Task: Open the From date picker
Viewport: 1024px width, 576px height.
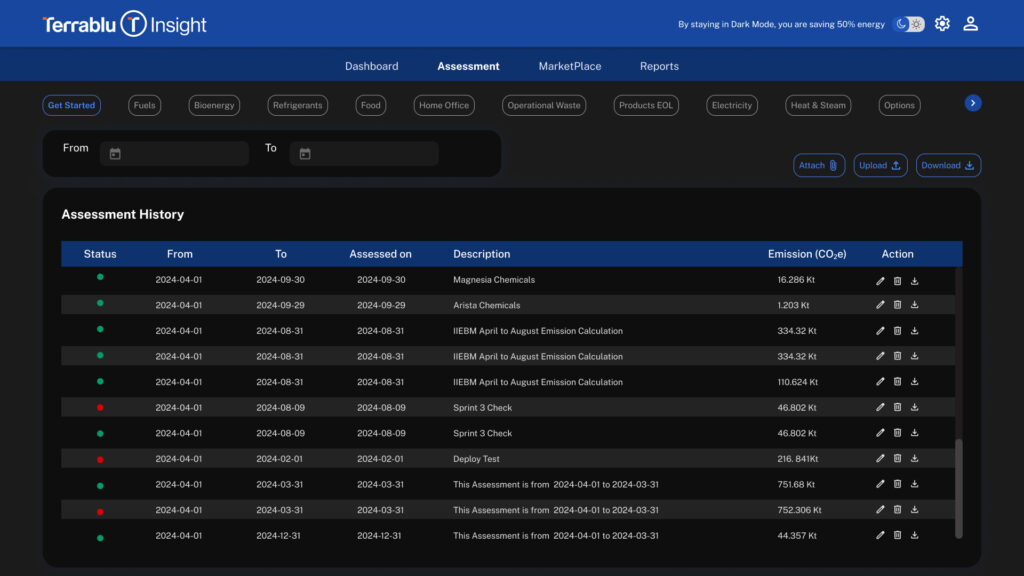Action: (x=116, y=154)
